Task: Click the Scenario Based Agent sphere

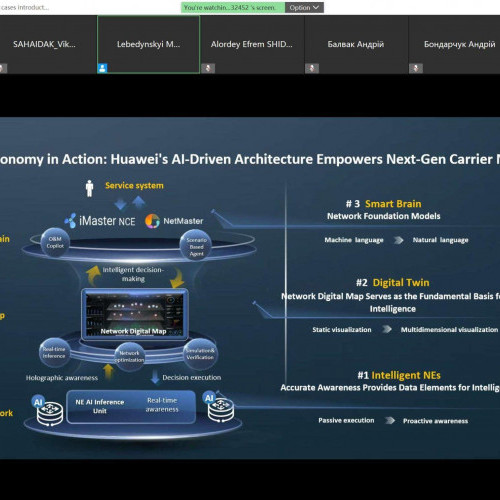Action: pyautogui.click(x=196, y=246)
